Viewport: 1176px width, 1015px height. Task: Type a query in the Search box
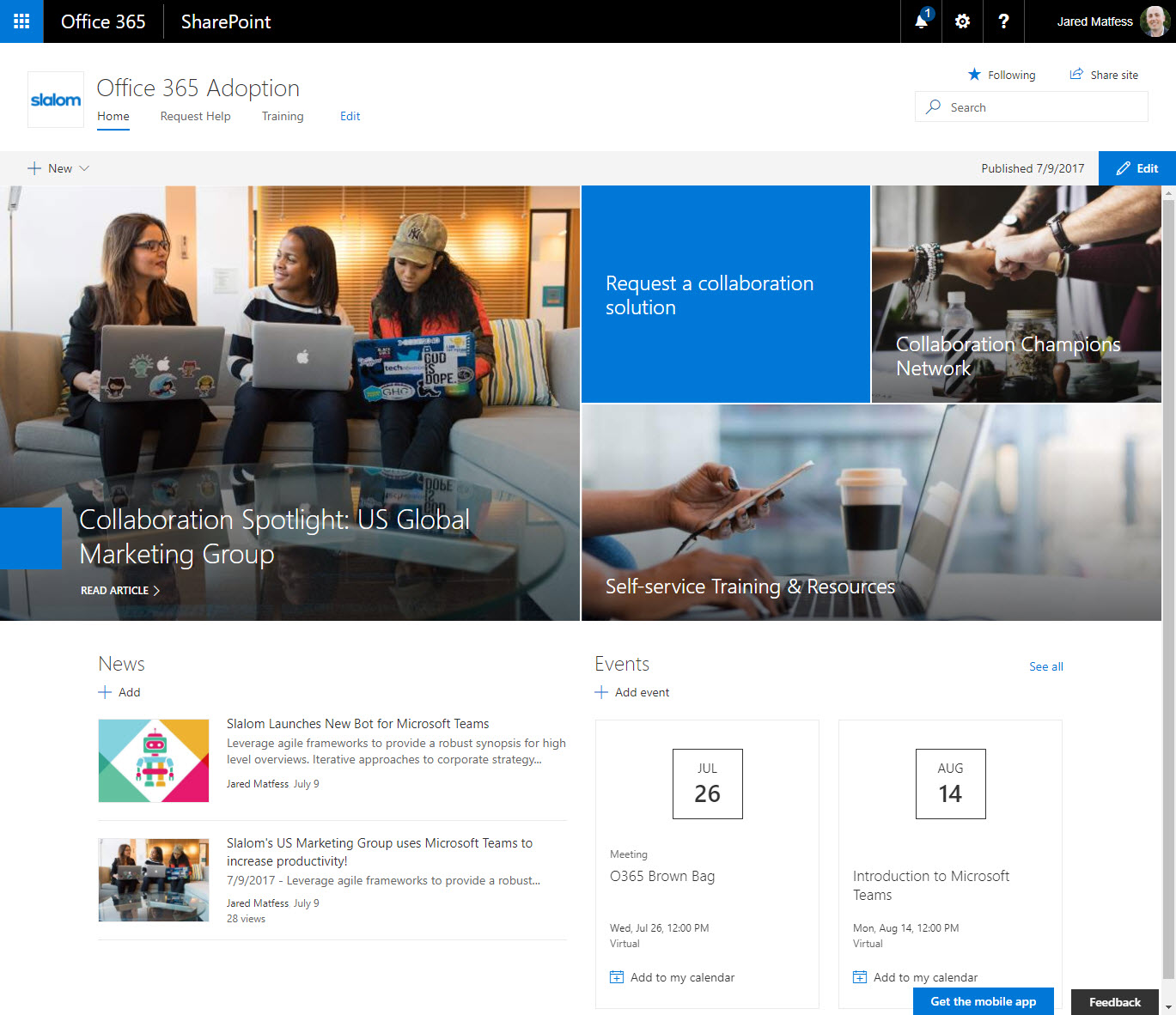1031,106
